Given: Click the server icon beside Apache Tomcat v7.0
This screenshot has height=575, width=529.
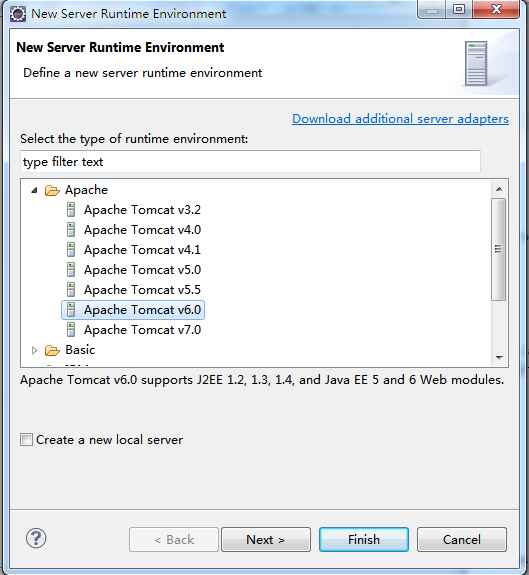Looking at the screenshot, I should coord(71,330).
